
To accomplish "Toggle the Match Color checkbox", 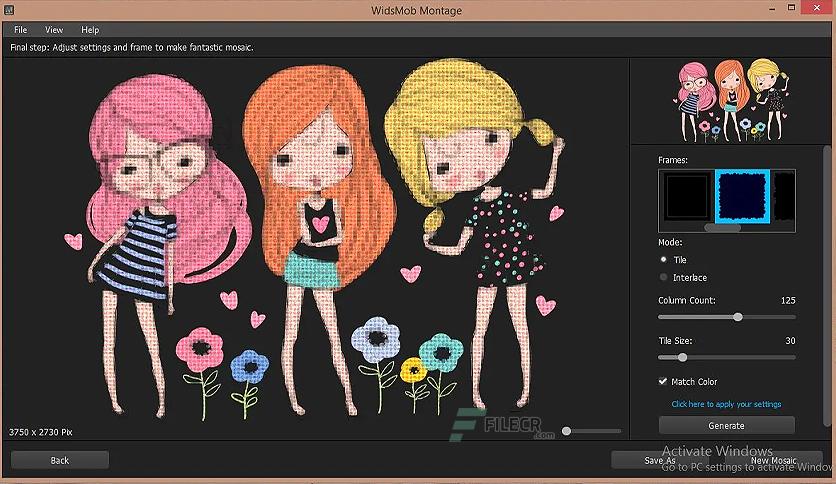I will pos(663,381).
